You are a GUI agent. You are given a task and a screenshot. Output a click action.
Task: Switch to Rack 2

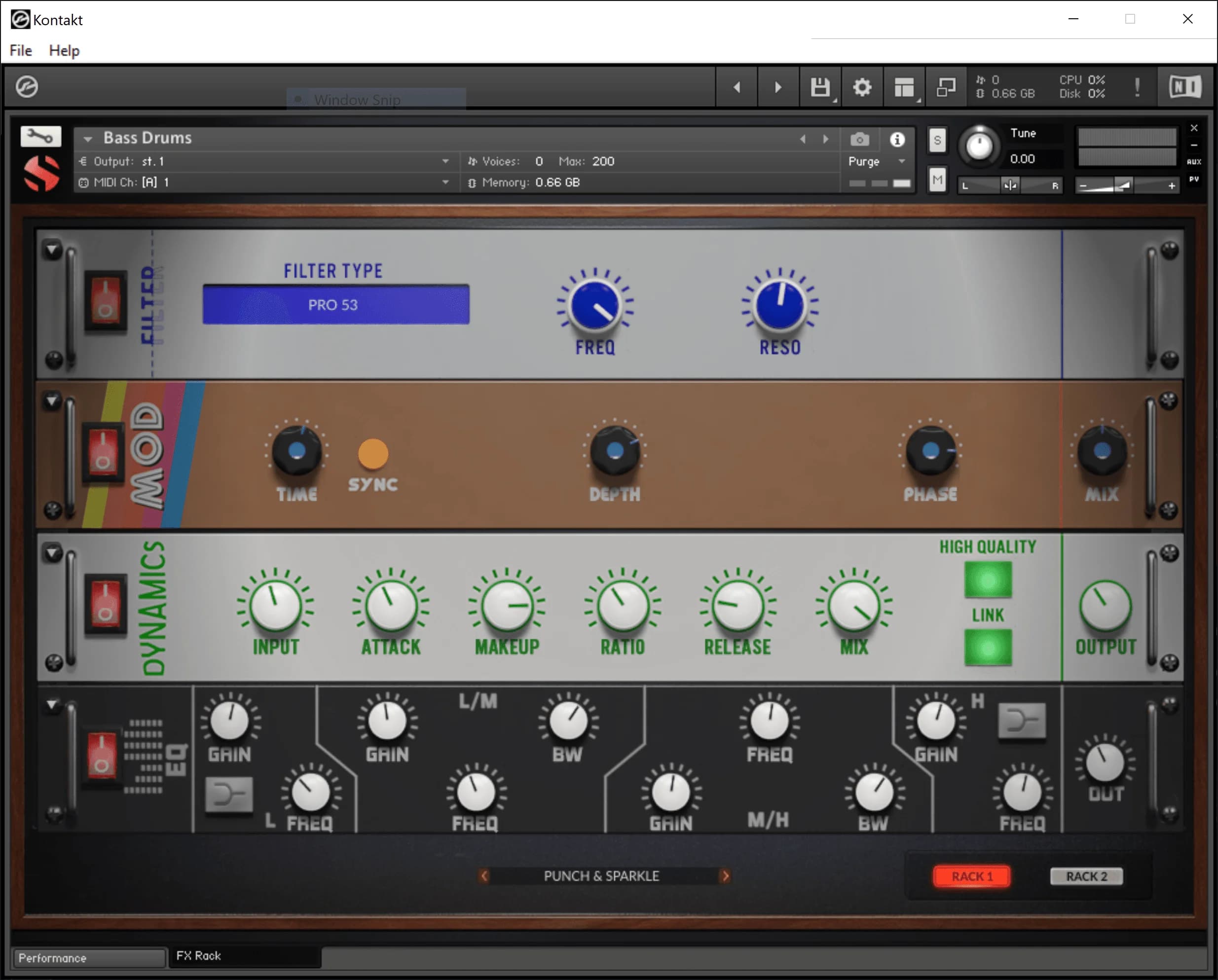tap(1086, 876)
